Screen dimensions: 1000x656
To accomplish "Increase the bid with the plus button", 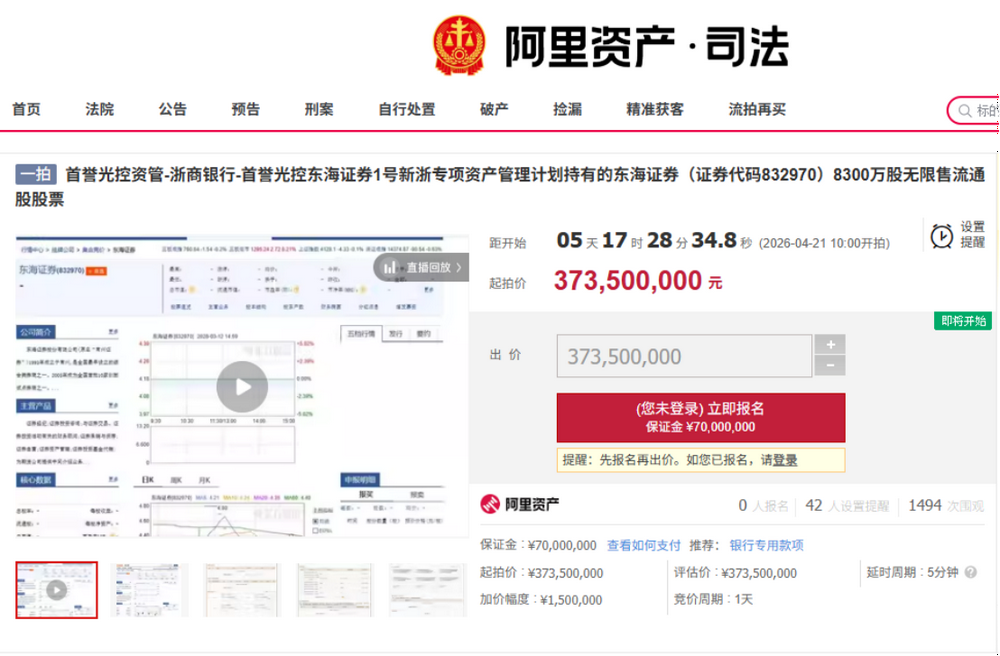I will (x=829, y=345).
